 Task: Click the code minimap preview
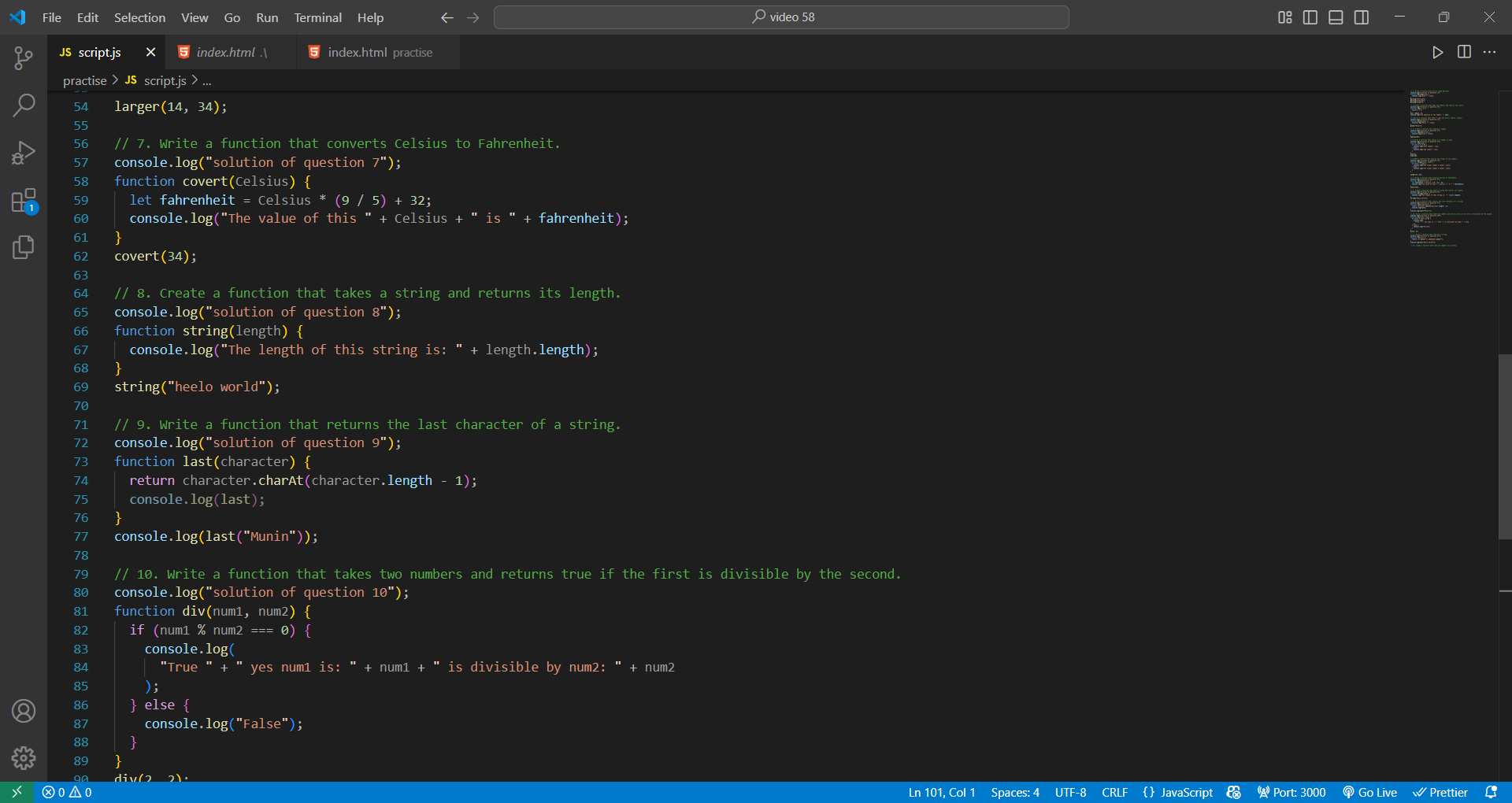(x=1451, y=169)
